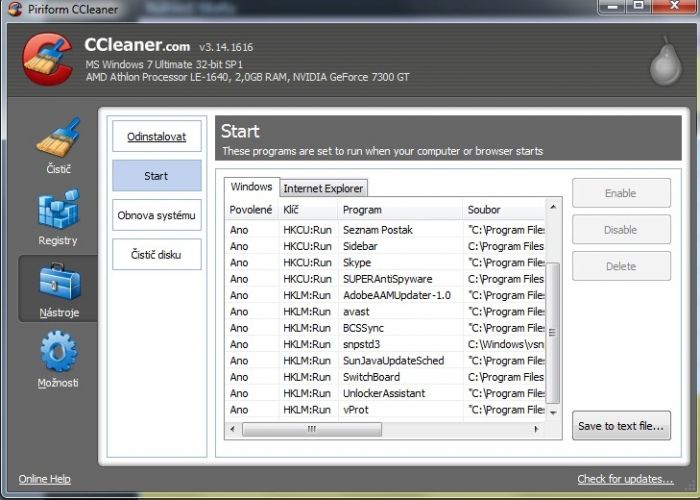Click Save to text file button
This screenshot has width=700, height=500.
tap(621, 425)
